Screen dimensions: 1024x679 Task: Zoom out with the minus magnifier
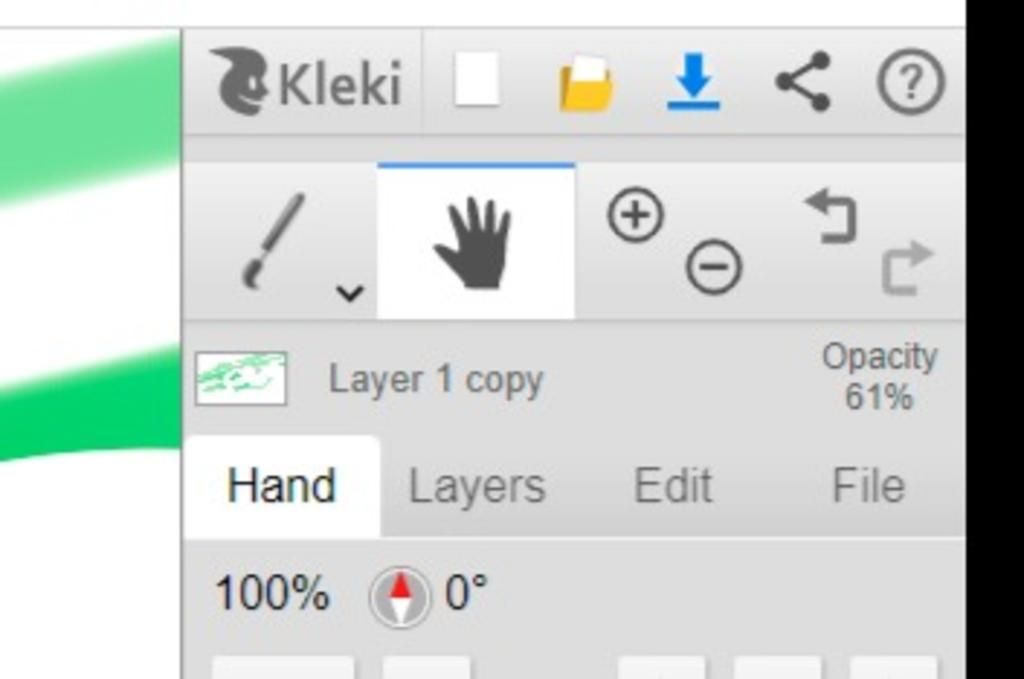pos(714,268)
